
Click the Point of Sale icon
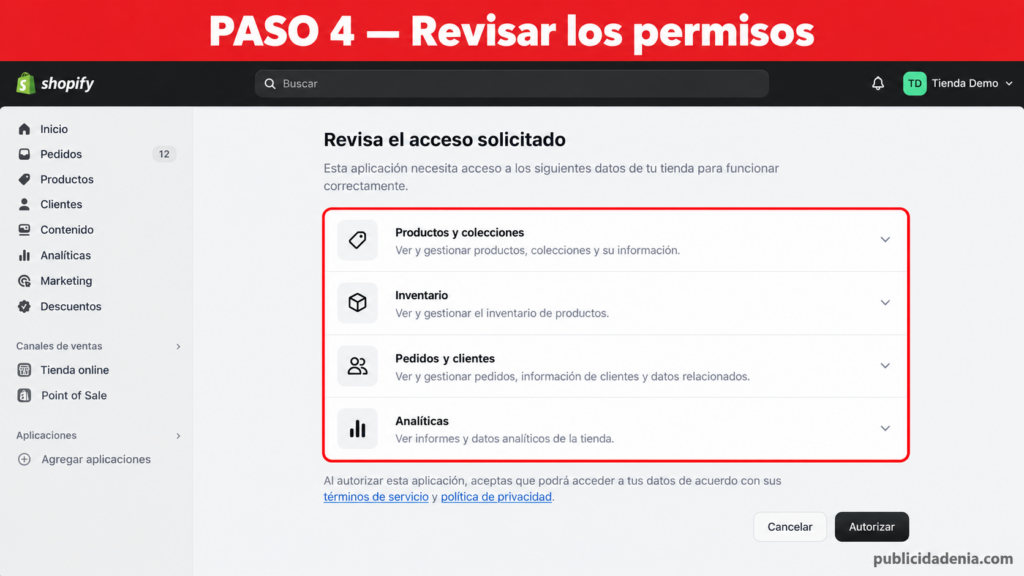pyautogui.click(x=24, y=395)
